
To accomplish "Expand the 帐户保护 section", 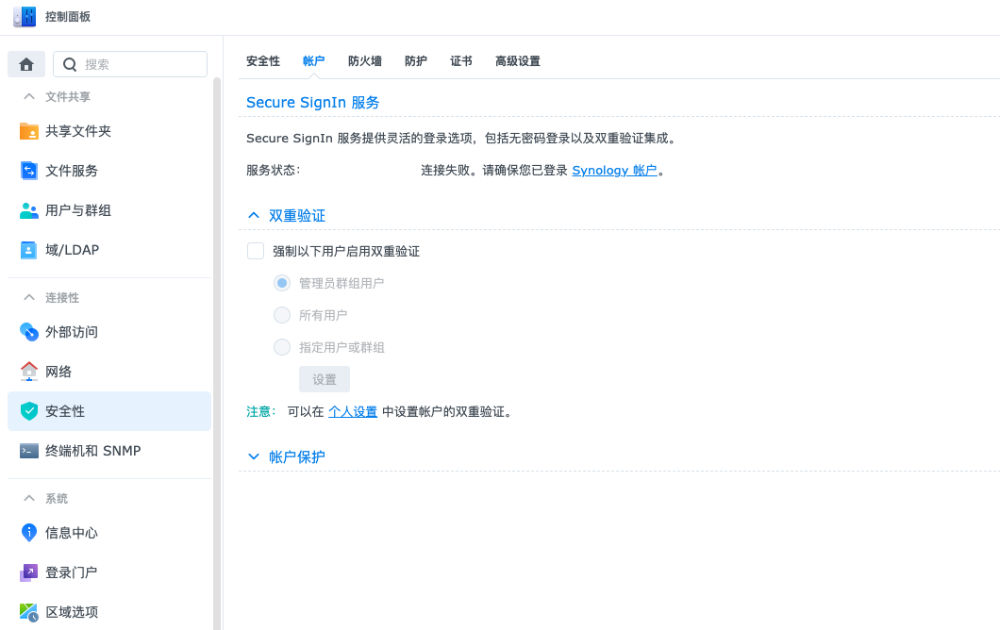I will point(253,456).
